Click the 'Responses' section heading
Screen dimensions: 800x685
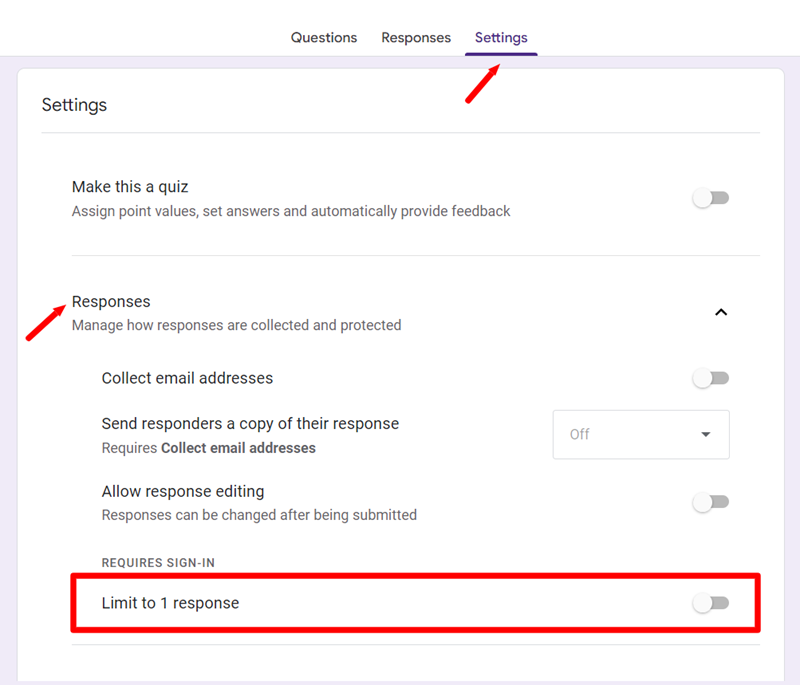coord(111,301)
